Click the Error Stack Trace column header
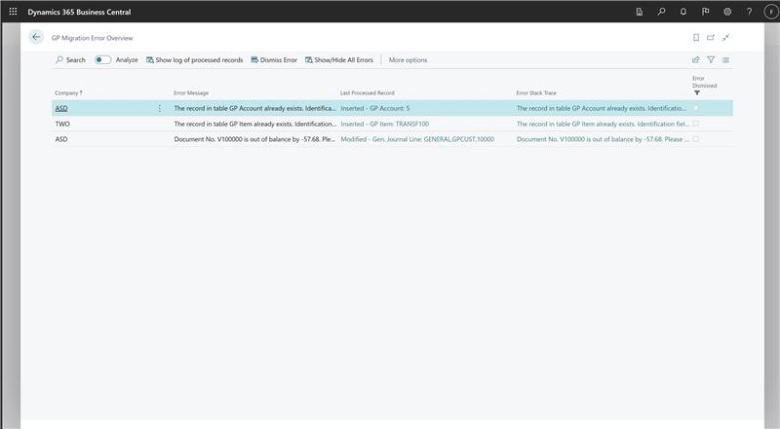The height and width of the screenshot is (429, 780). point(536,93)
